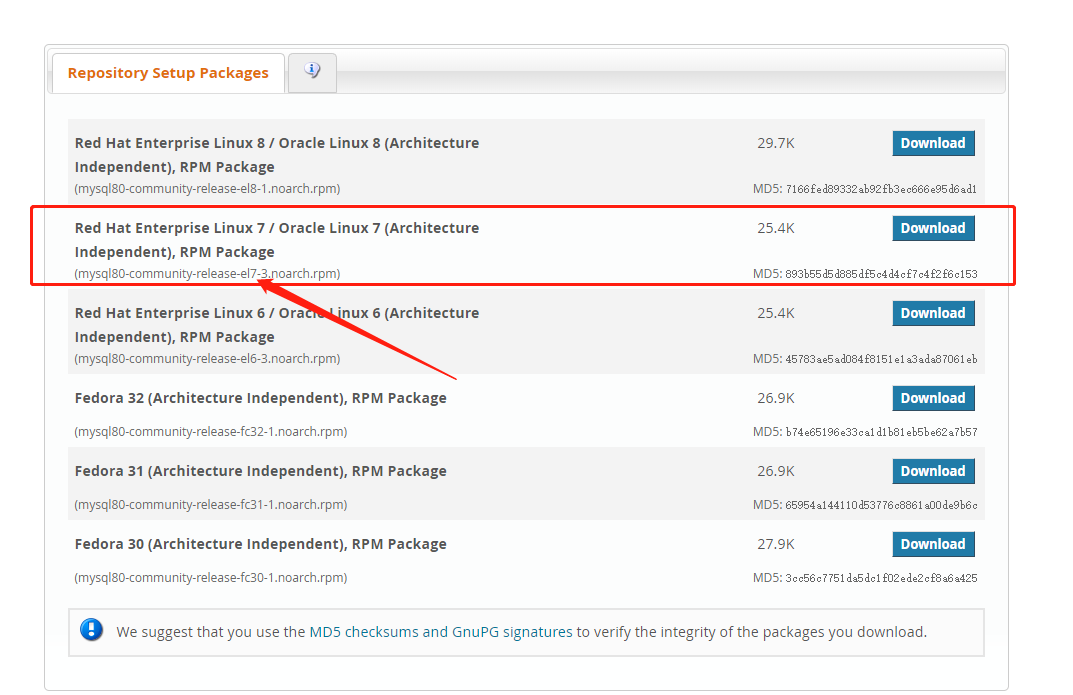
Task: Download the Fedora 31 RPM package
Action: click(932, 471)
